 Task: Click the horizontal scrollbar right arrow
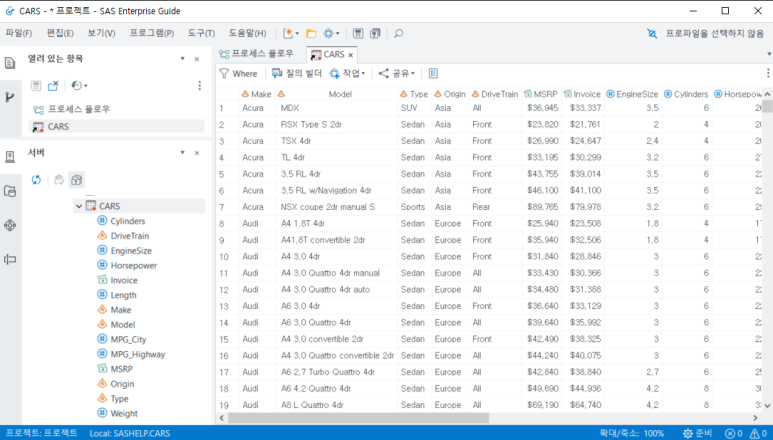tap(755, 418)
